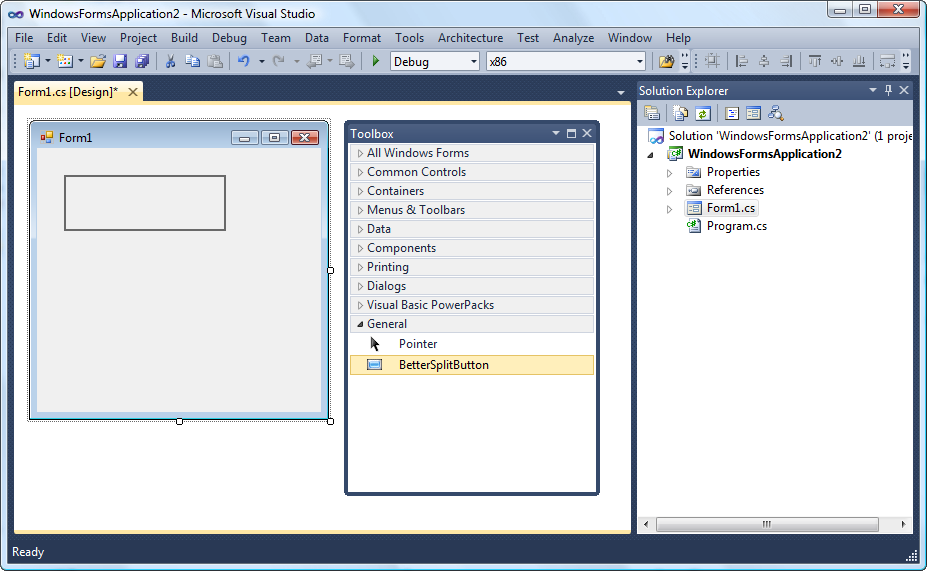Click the Cut scissors icon

coord(170,62)
